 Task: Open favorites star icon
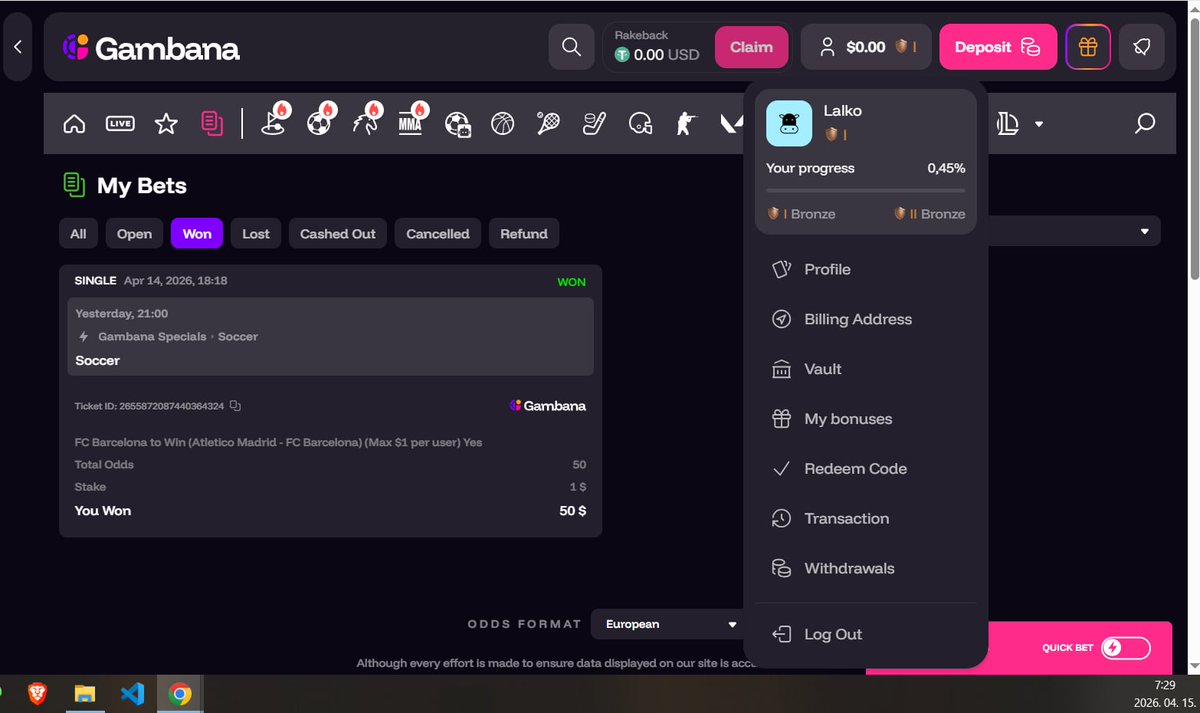coord(166,124)
